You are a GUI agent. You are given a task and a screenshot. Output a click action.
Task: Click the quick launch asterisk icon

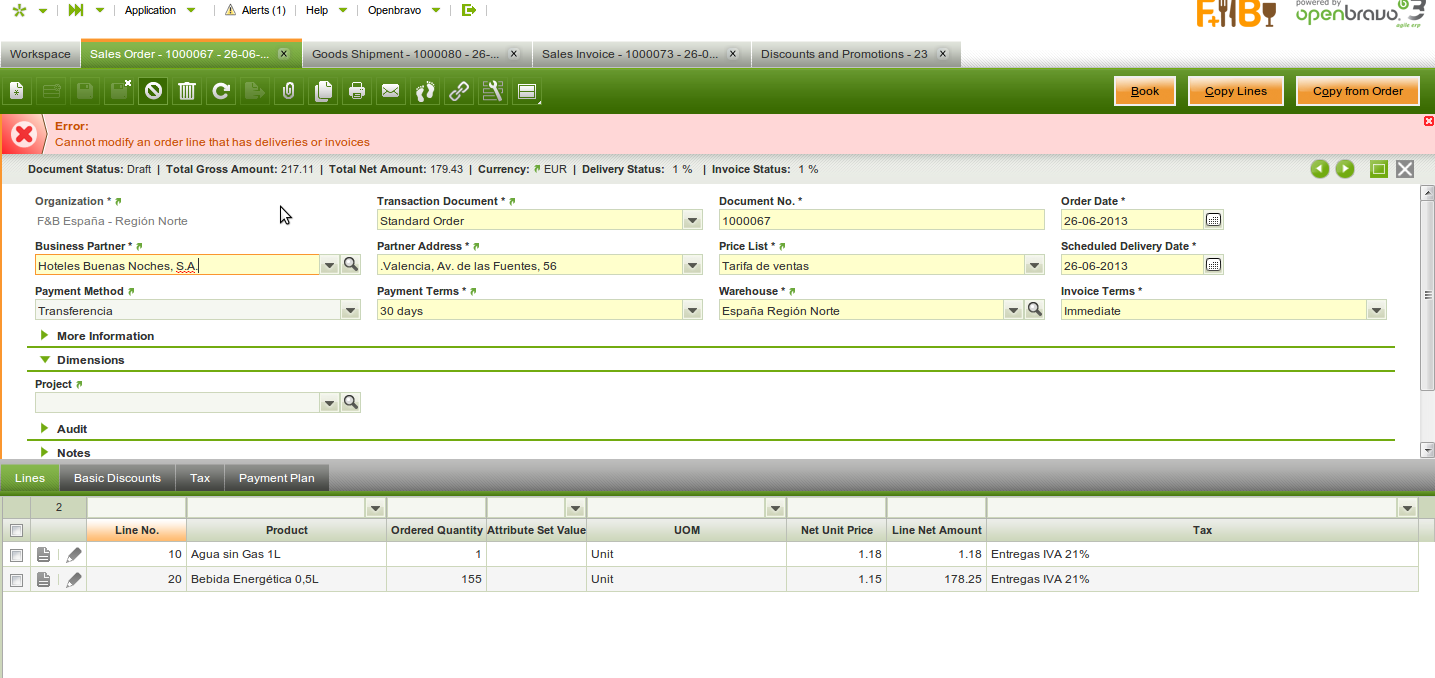click(19, 10)
